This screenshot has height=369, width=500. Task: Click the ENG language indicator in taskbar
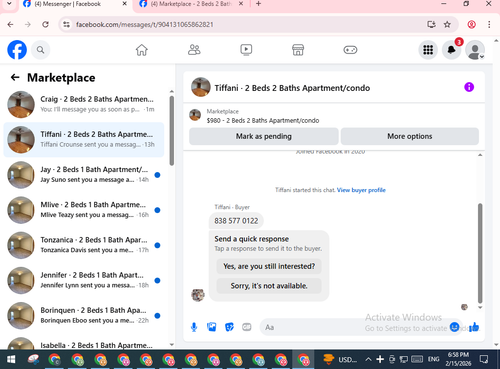[x=433, y=359]
